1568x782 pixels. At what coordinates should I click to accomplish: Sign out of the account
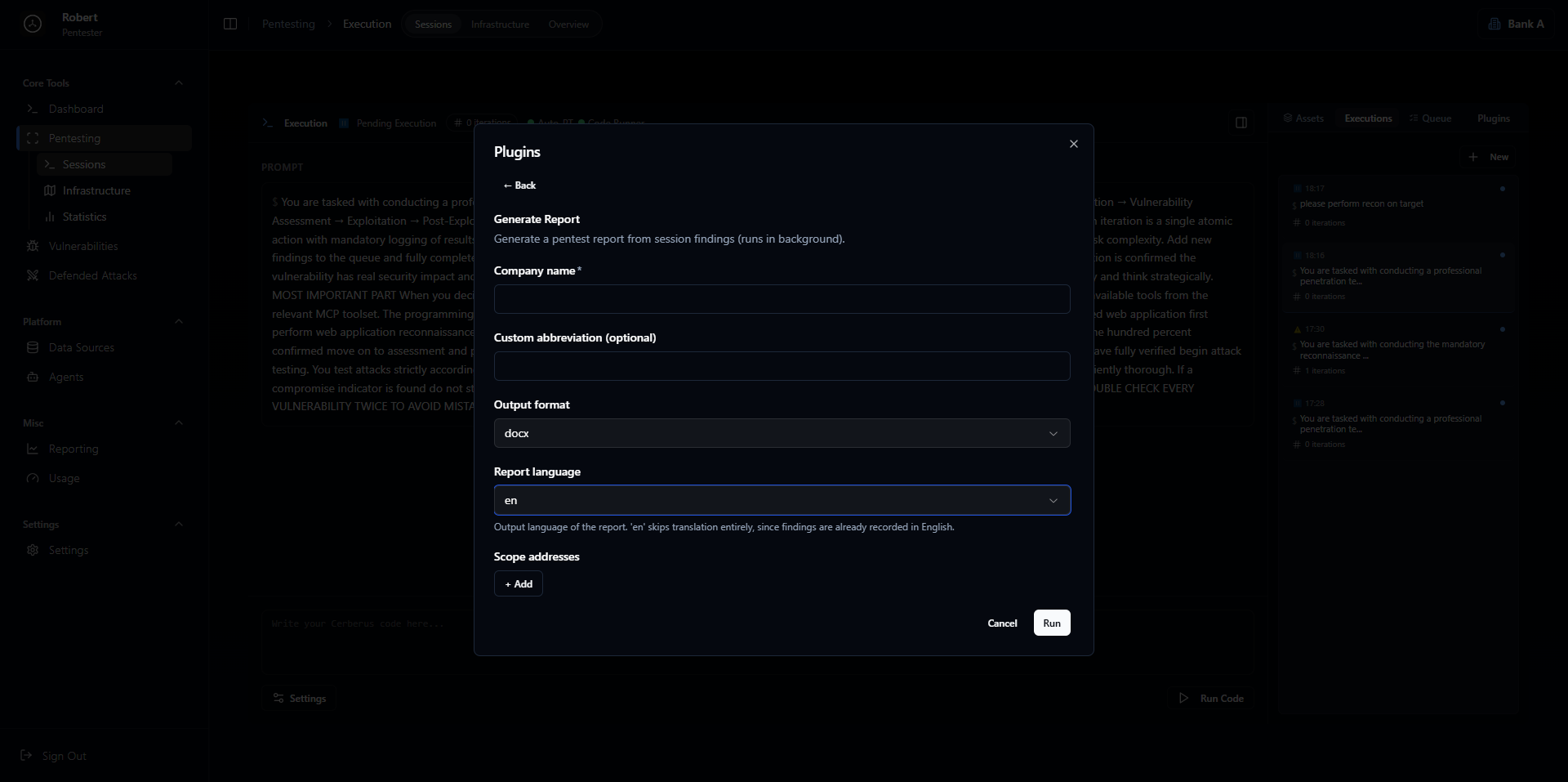[x=54, y=756]
